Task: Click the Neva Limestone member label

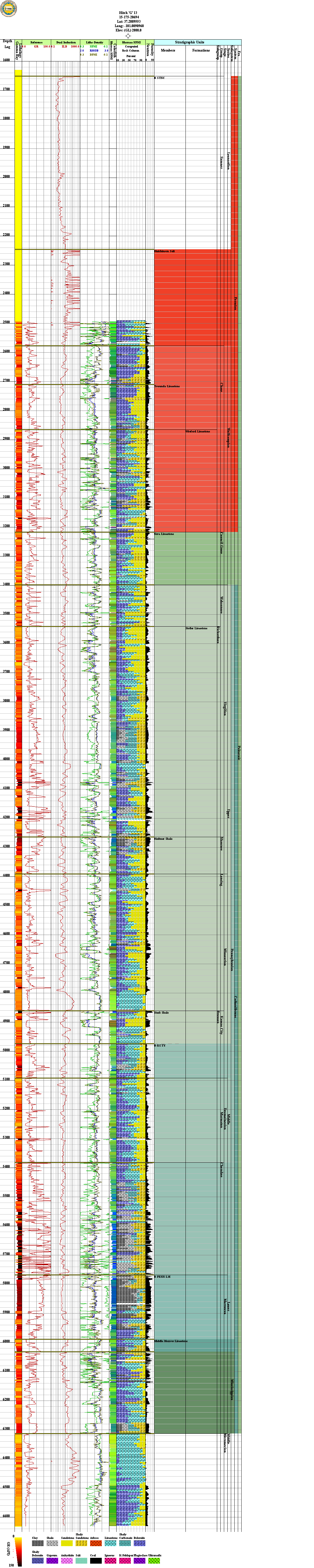Action: (164, 534)
